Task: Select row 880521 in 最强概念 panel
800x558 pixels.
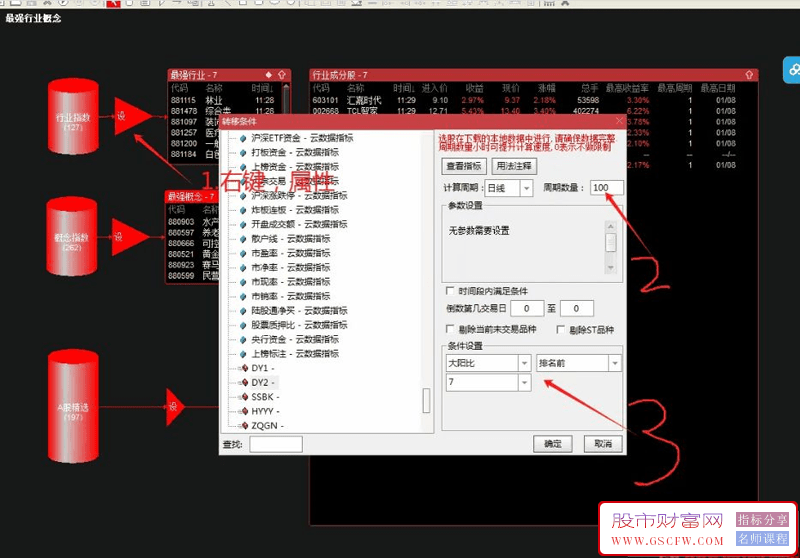Action: (193, 254)
